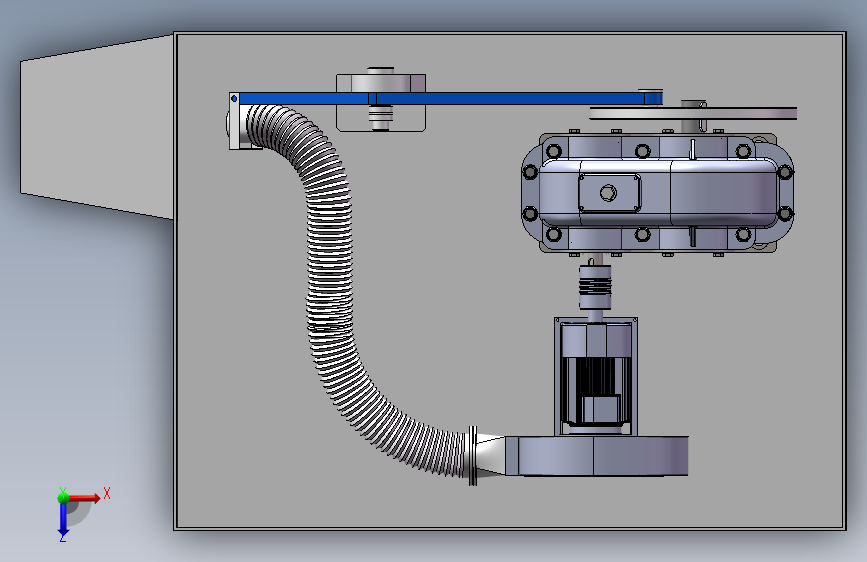Click the blue Z axis of the view triad
Viewport: 867px width, 562px height.
pos(63,520)
